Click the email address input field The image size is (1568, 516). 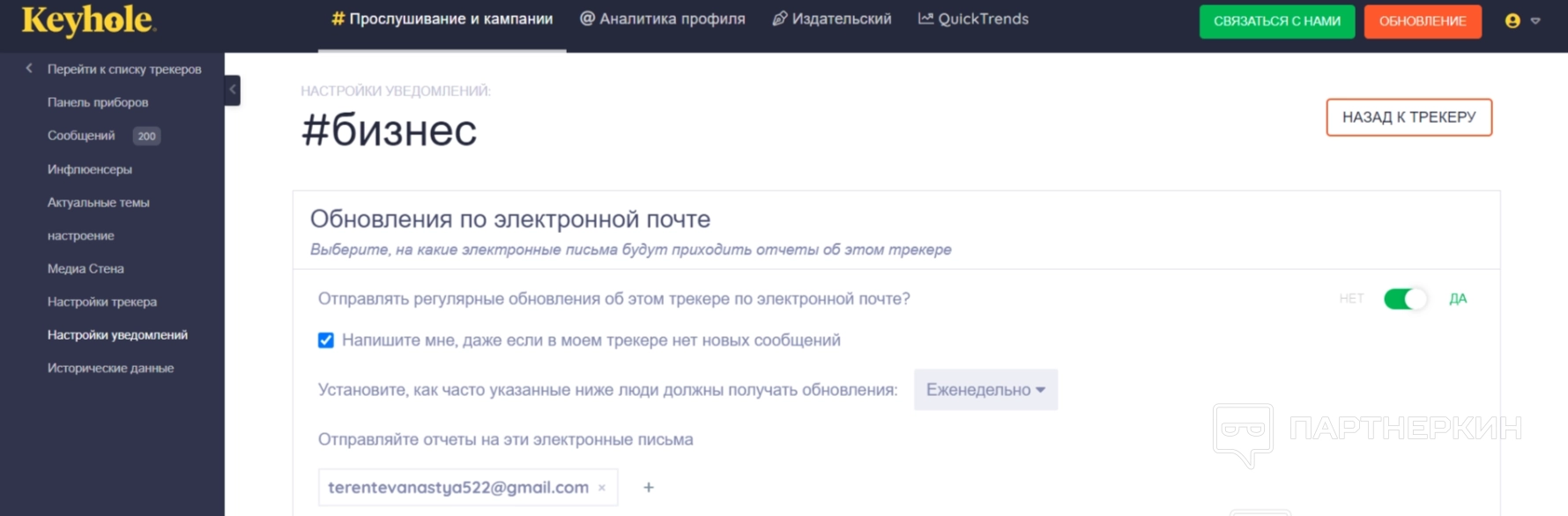pyautogui.click(x=458, y=488)
